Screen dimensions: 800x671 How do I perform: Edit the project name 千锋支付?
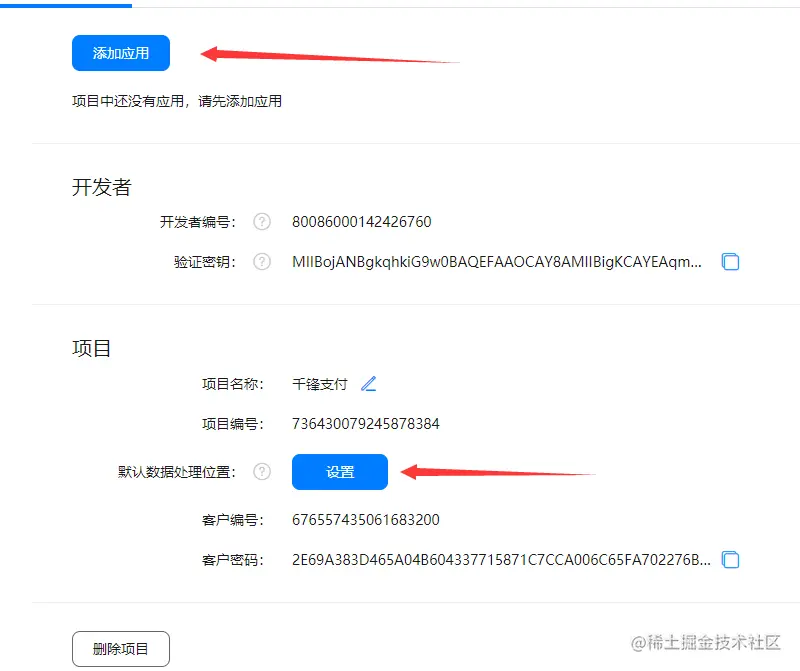(x=368, y=384)
